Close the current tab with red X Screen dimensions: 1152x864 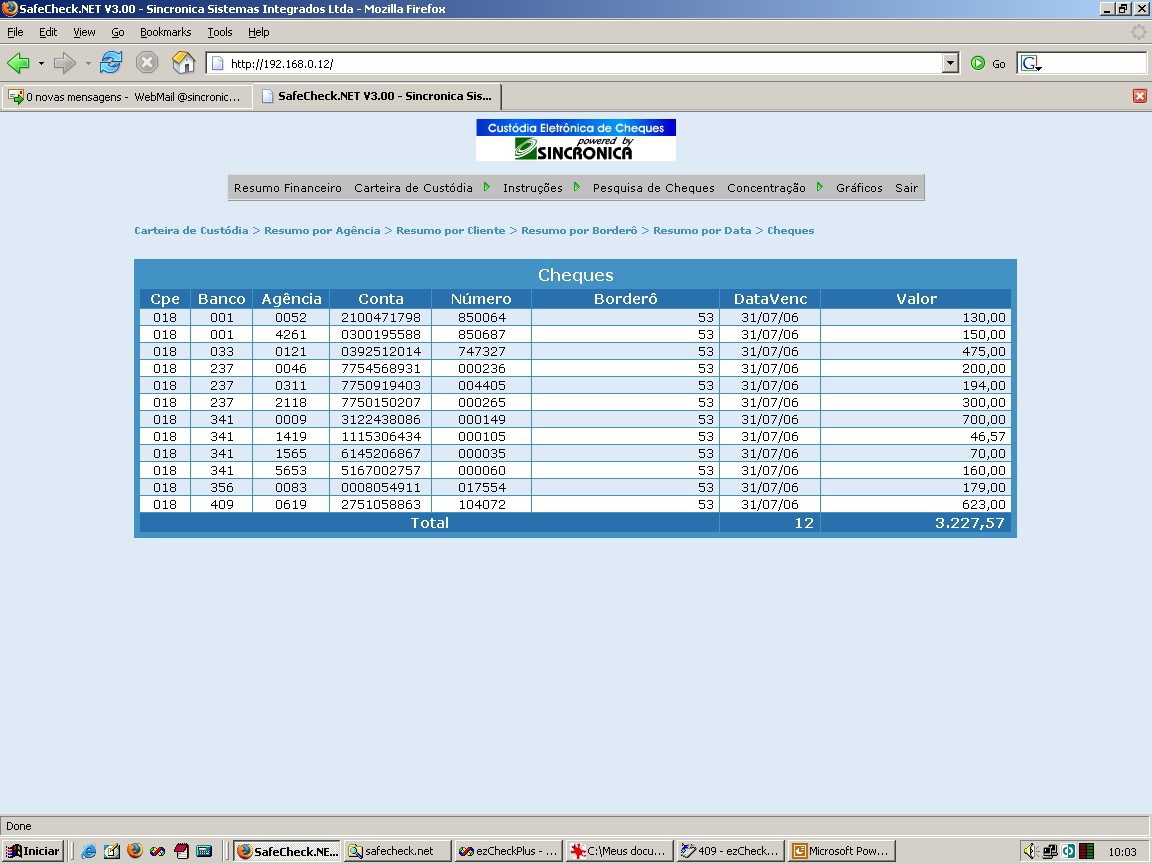coord(1140,96)
